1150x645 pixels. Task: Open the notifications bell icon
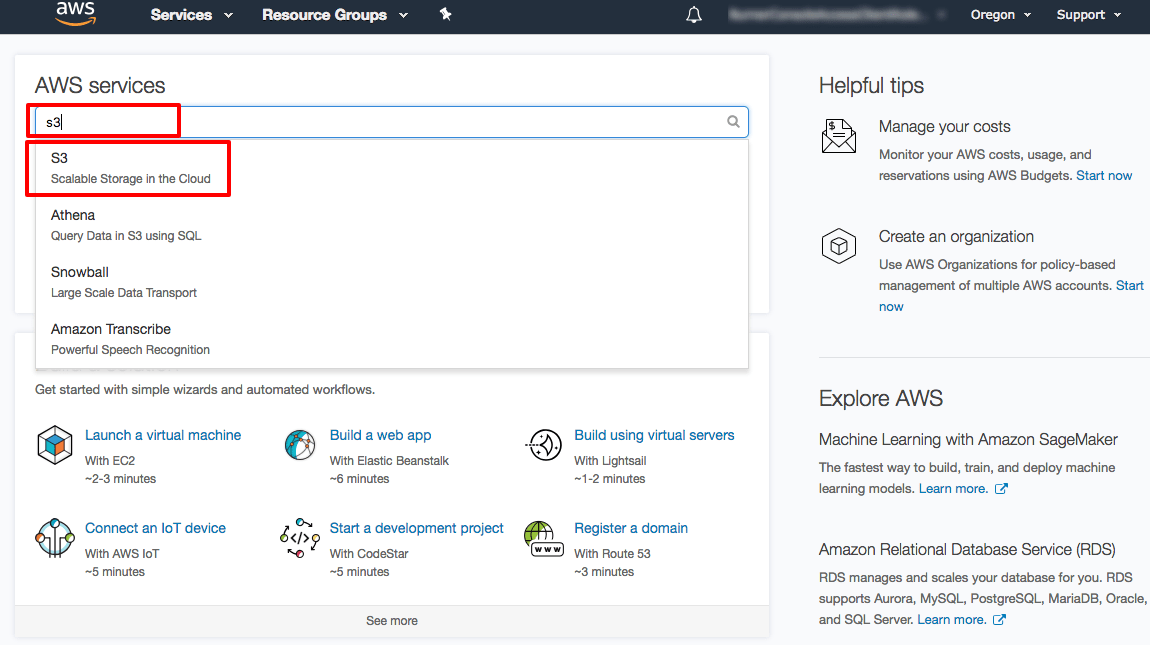(x=694, y=15)
